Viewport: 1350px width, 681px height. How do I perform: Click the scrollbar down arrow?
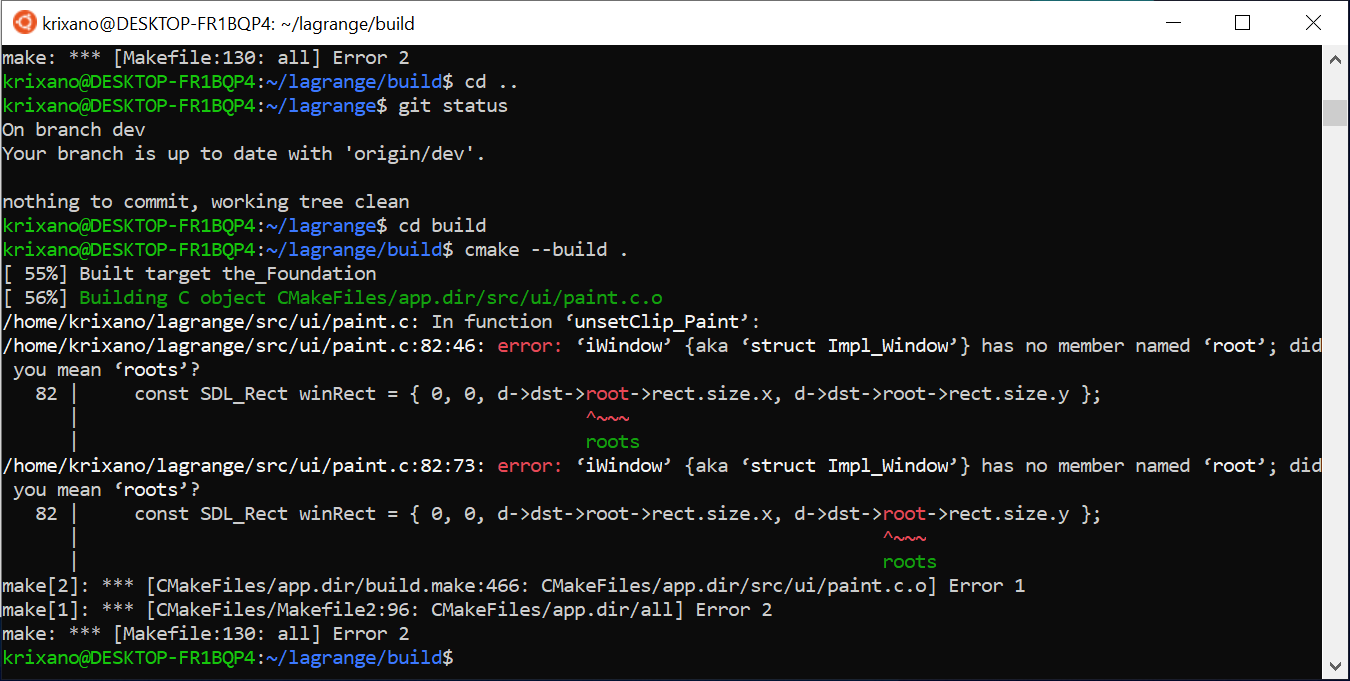tap(1334, 665)
